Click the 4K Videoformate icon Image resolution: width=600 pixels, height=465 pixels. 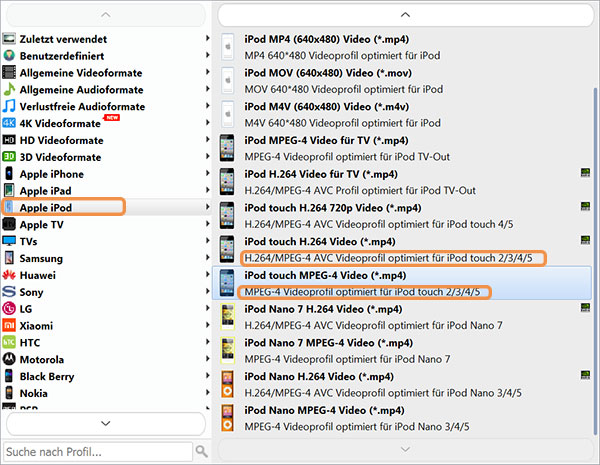tap(9, 123)
